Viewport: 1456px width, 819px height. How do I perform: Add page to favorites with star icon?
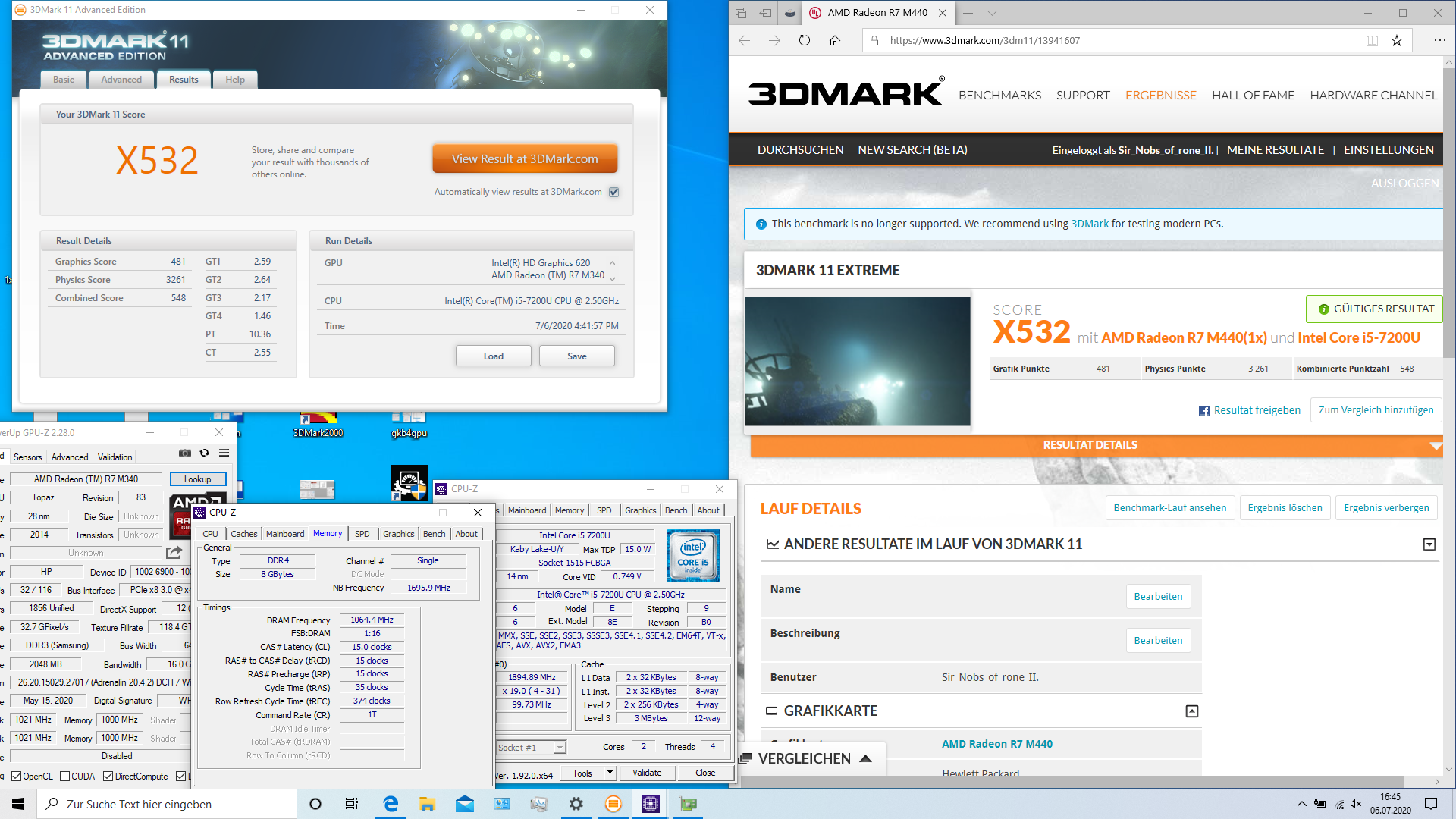tap(1397, 41)
